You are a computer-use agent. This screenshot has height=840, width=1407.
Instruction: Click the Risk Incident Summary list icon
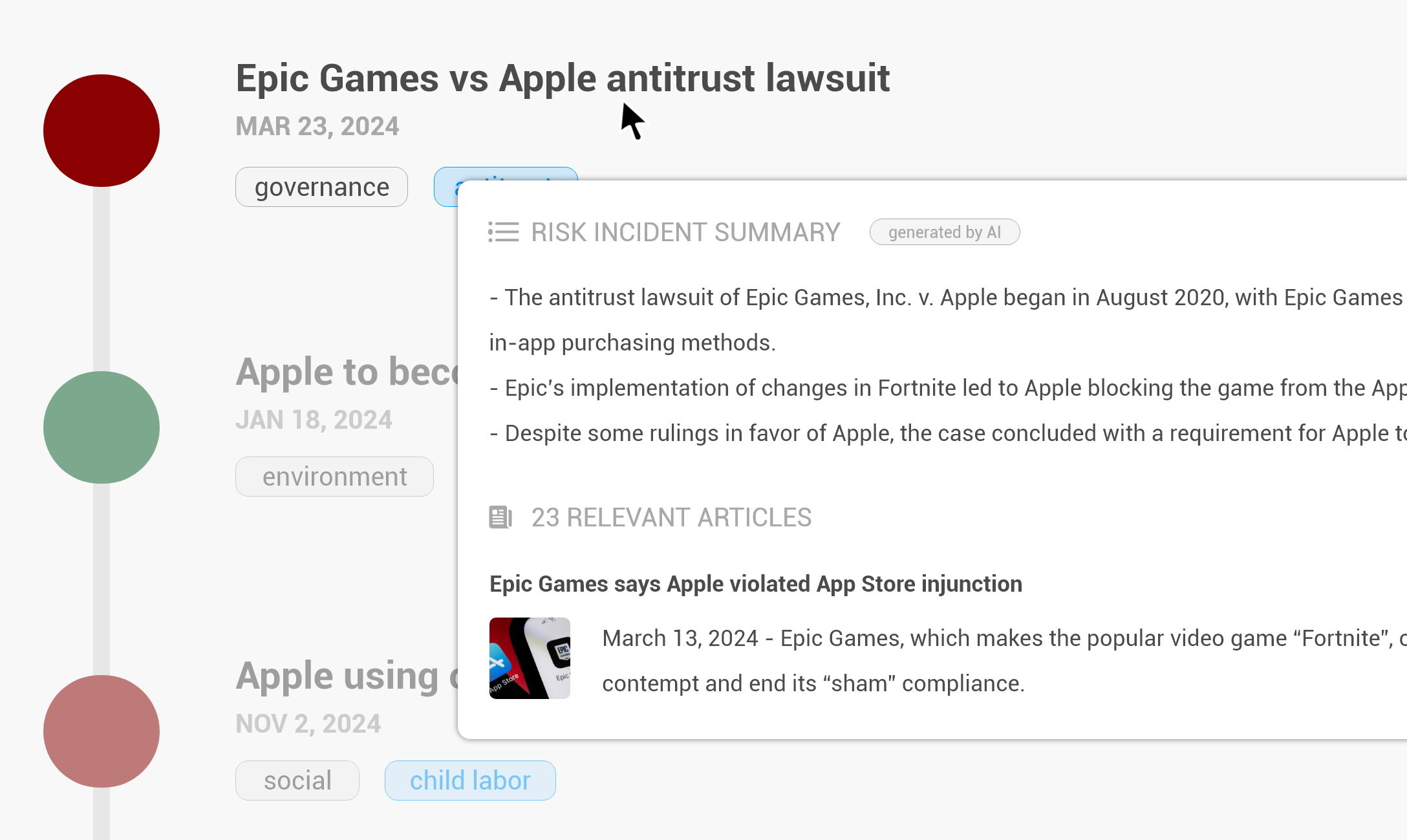[503, 232]
